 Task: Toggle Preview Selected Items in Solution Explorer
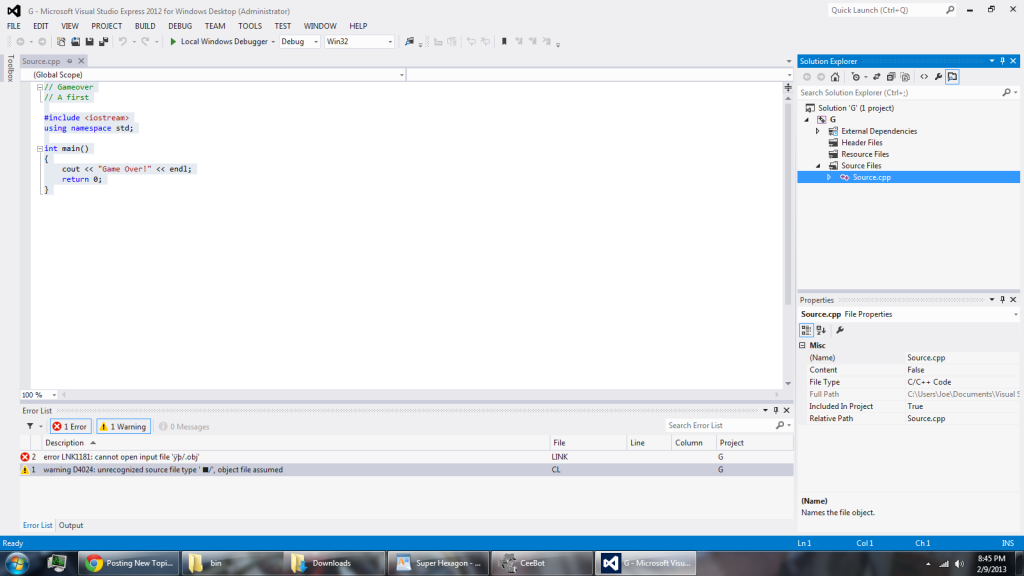pyautogui.click(x=953, y=77)
